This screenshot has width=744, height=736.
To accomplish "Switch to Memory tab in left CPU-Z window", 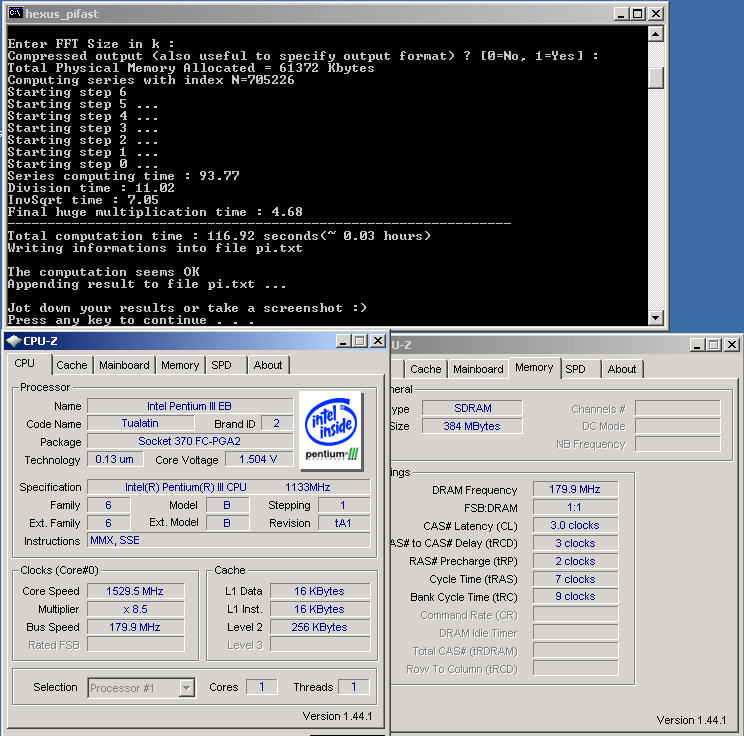I will 180,365.
